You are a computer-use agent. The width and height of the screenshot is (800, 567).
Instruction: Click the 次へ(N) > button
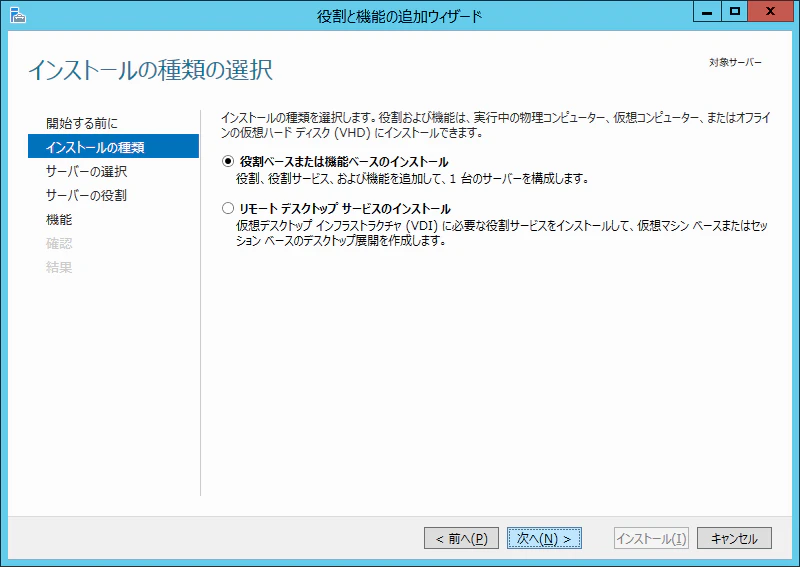pos(544,538)
